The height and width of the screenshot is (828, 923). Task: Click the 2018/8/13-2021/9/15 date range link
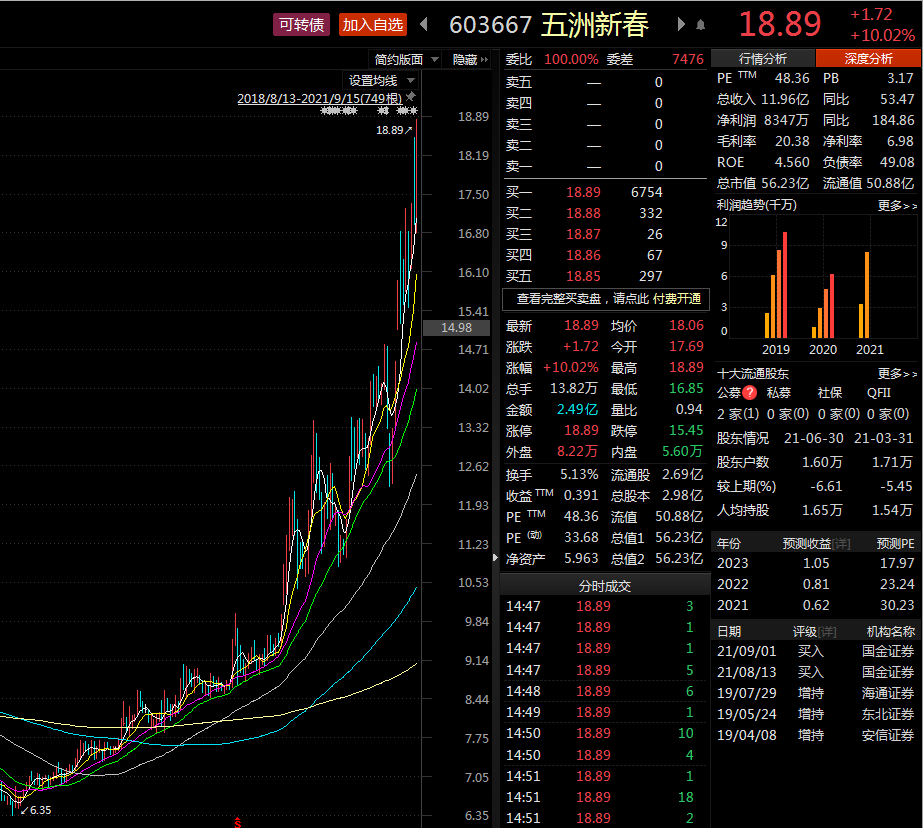(320, 98)
